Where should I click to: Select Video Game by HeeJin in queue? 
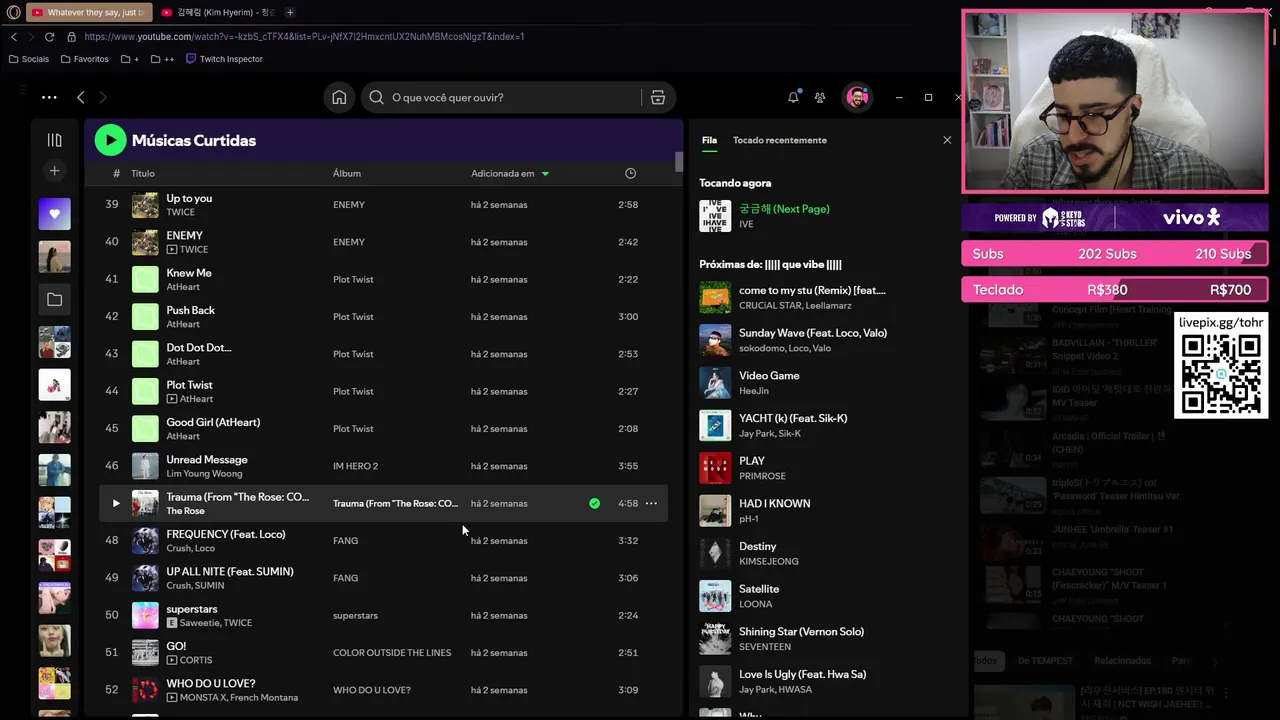pos(769,375)
